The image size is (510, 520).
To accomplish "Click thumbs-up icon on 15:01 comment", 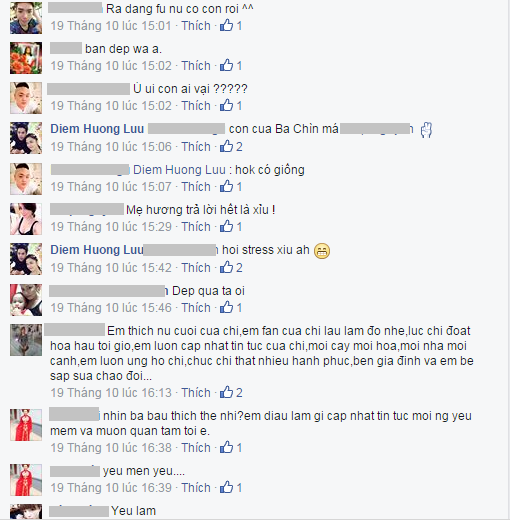I will (x=226, y=25).
